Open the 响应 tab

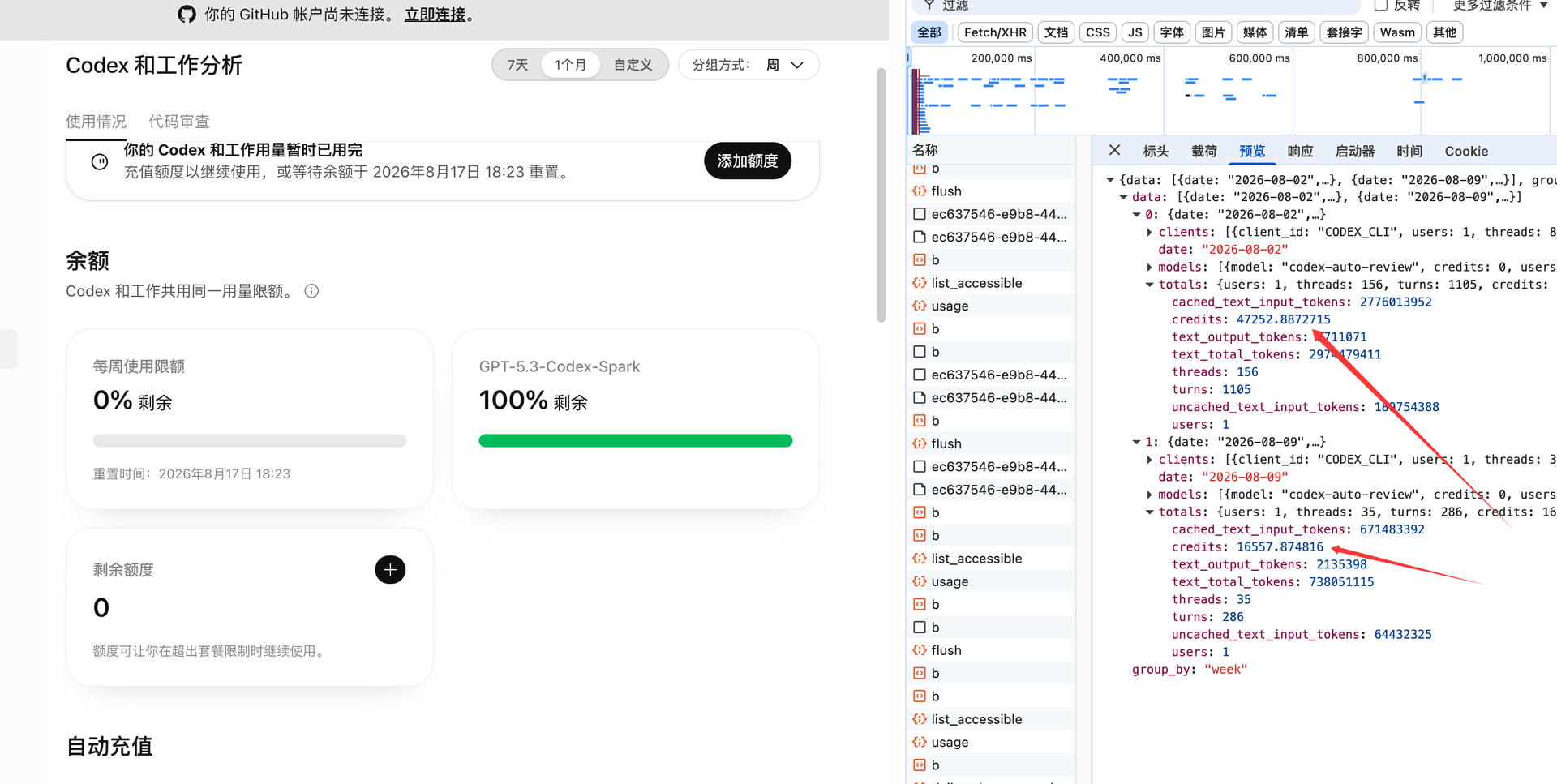coord(1300,151)
